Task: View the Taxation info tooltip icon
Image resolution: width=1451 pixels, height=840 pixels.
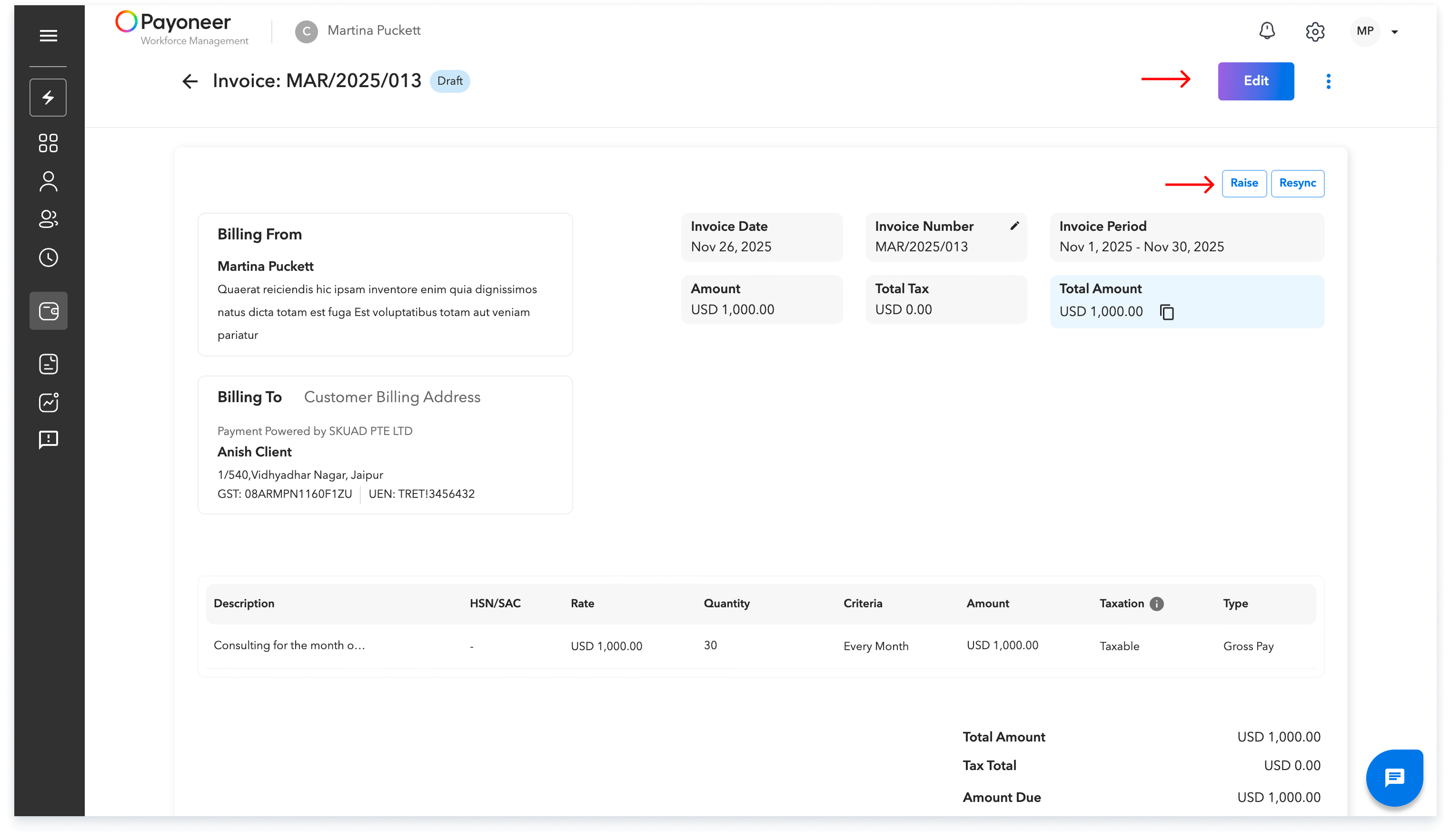Action: click(x=1156, y=603)
